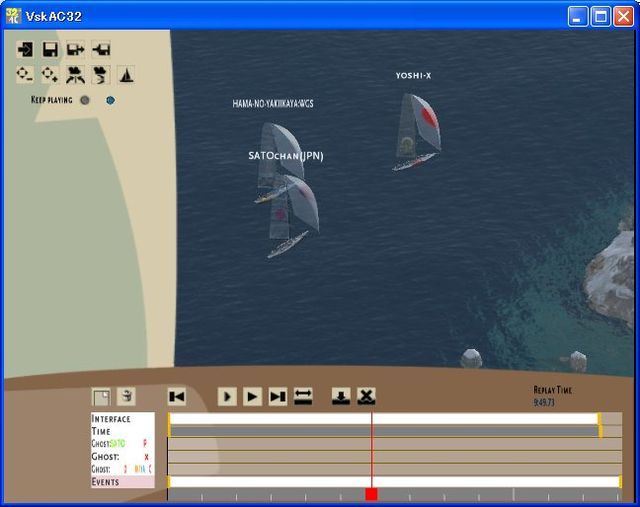640x507 pixels.
Task: Select the sailboat view icon
Action: [x=126, y=75]
